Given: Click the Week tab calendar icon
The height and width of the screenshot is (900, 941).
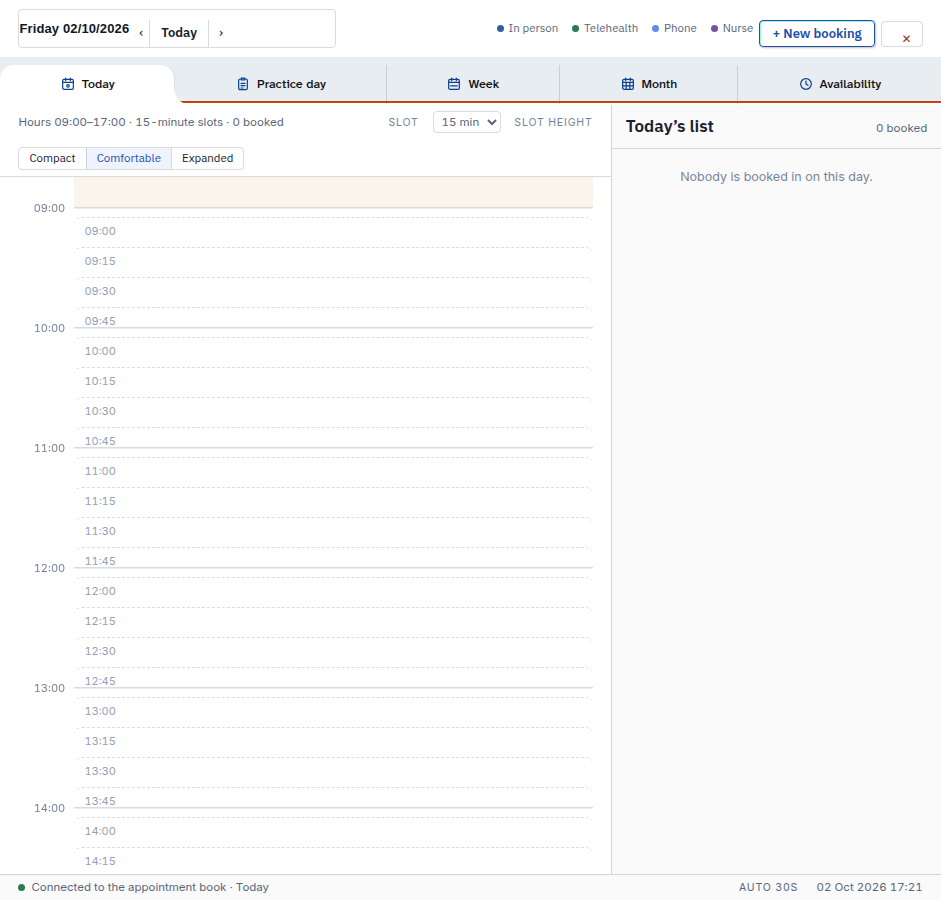Looking at the screenshot, I should [x=454, y=84].
